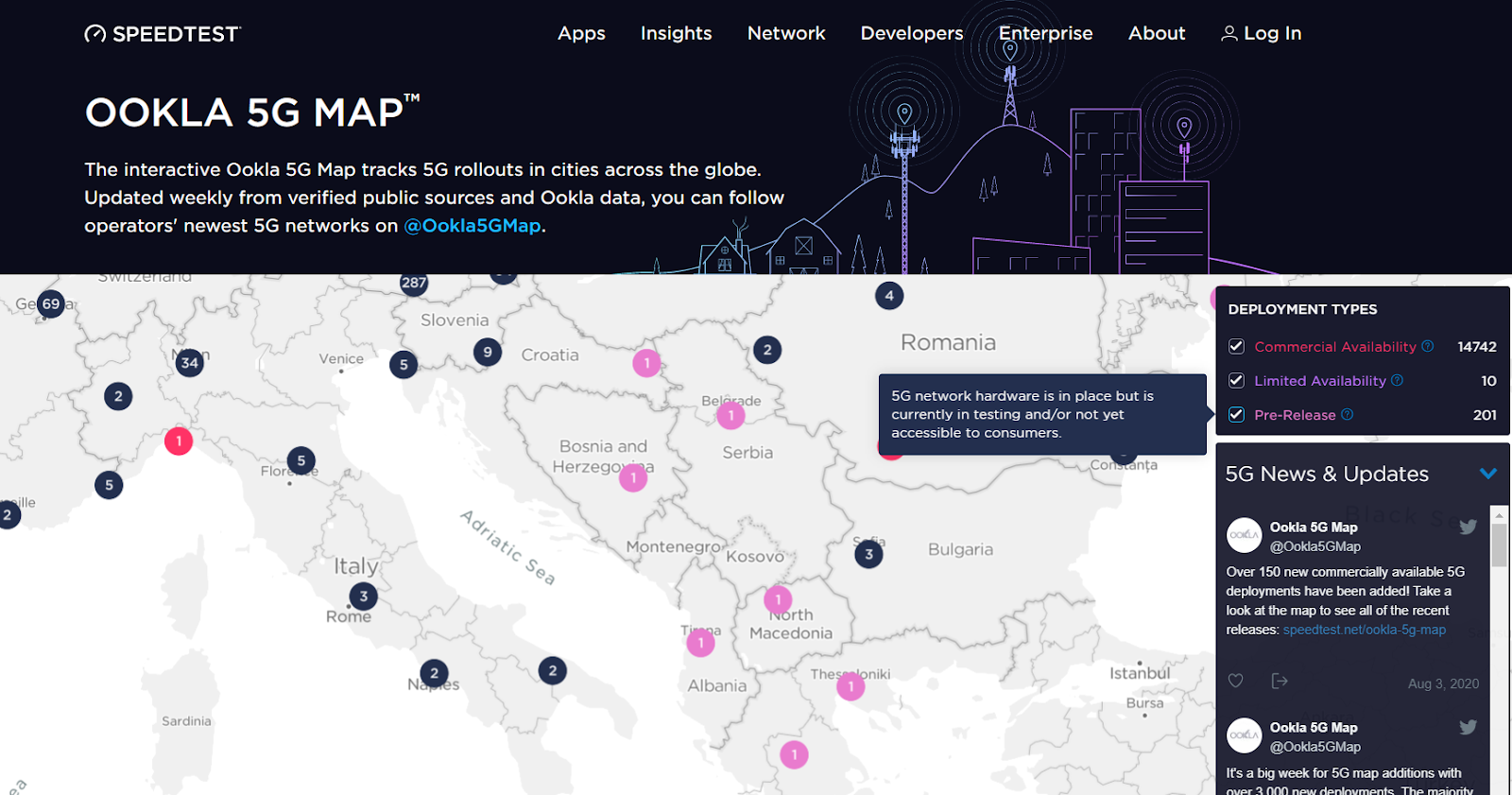Select pink marker 1 at Belgrade
This screenshot has height=795, width=1512.
(x=730, y=415)
